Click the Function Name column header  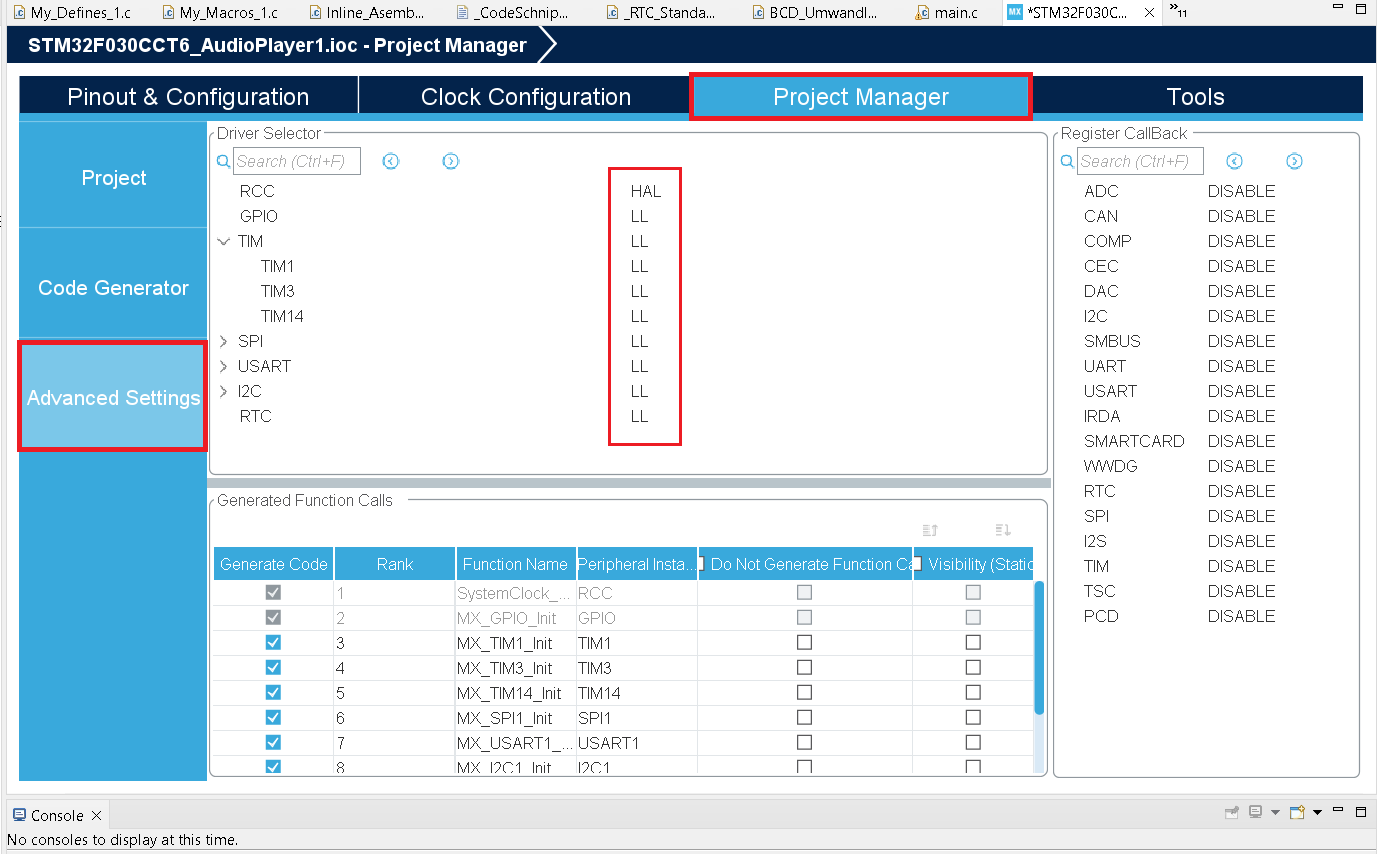[x=516, y=564]
